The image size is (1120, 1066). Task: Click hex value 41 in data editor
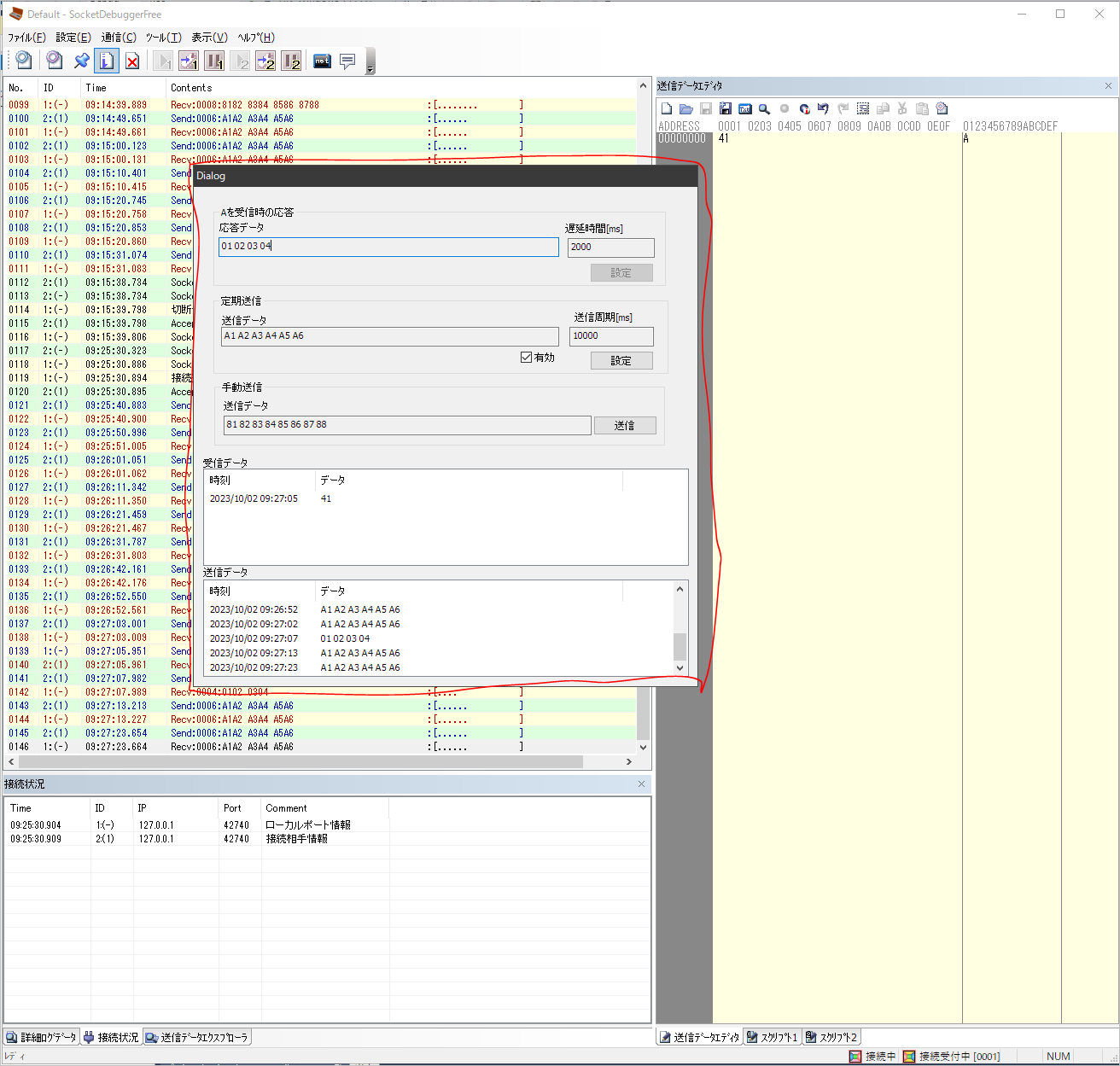pyautogui.click(x=724, y=138)
